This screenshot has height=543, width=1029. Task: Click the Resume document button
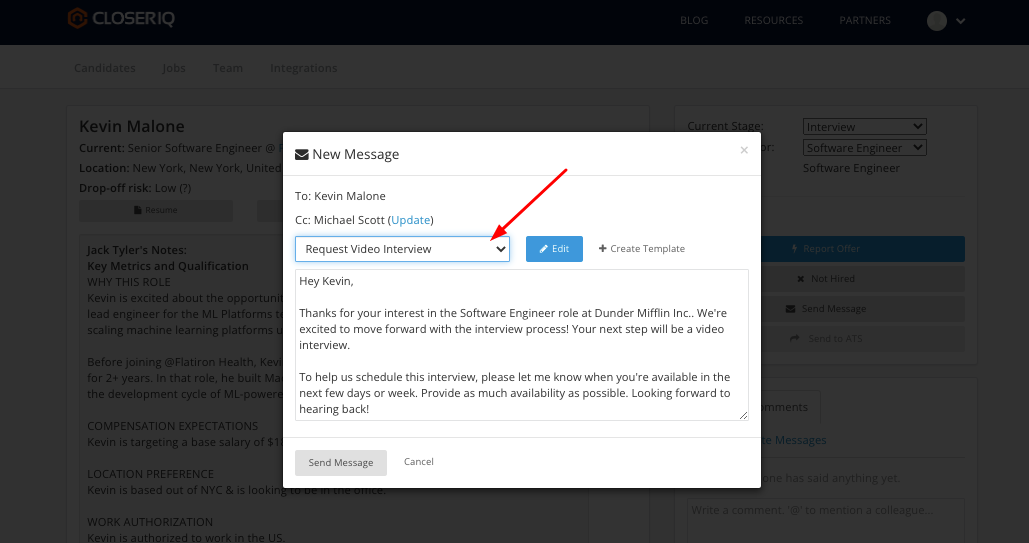pyautogui.click(x=155, y=210)
